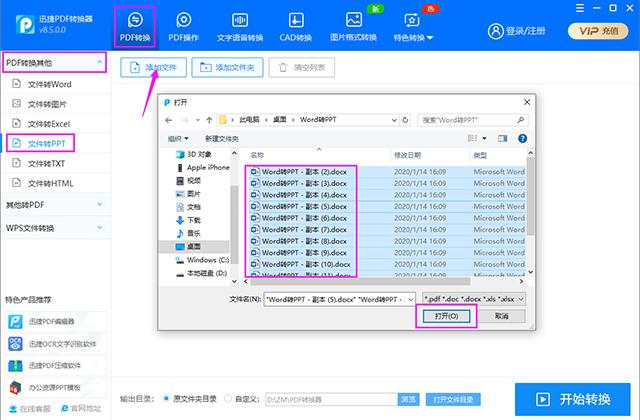
Task: Toggle the preview pane icon
Action: [502, 139]
